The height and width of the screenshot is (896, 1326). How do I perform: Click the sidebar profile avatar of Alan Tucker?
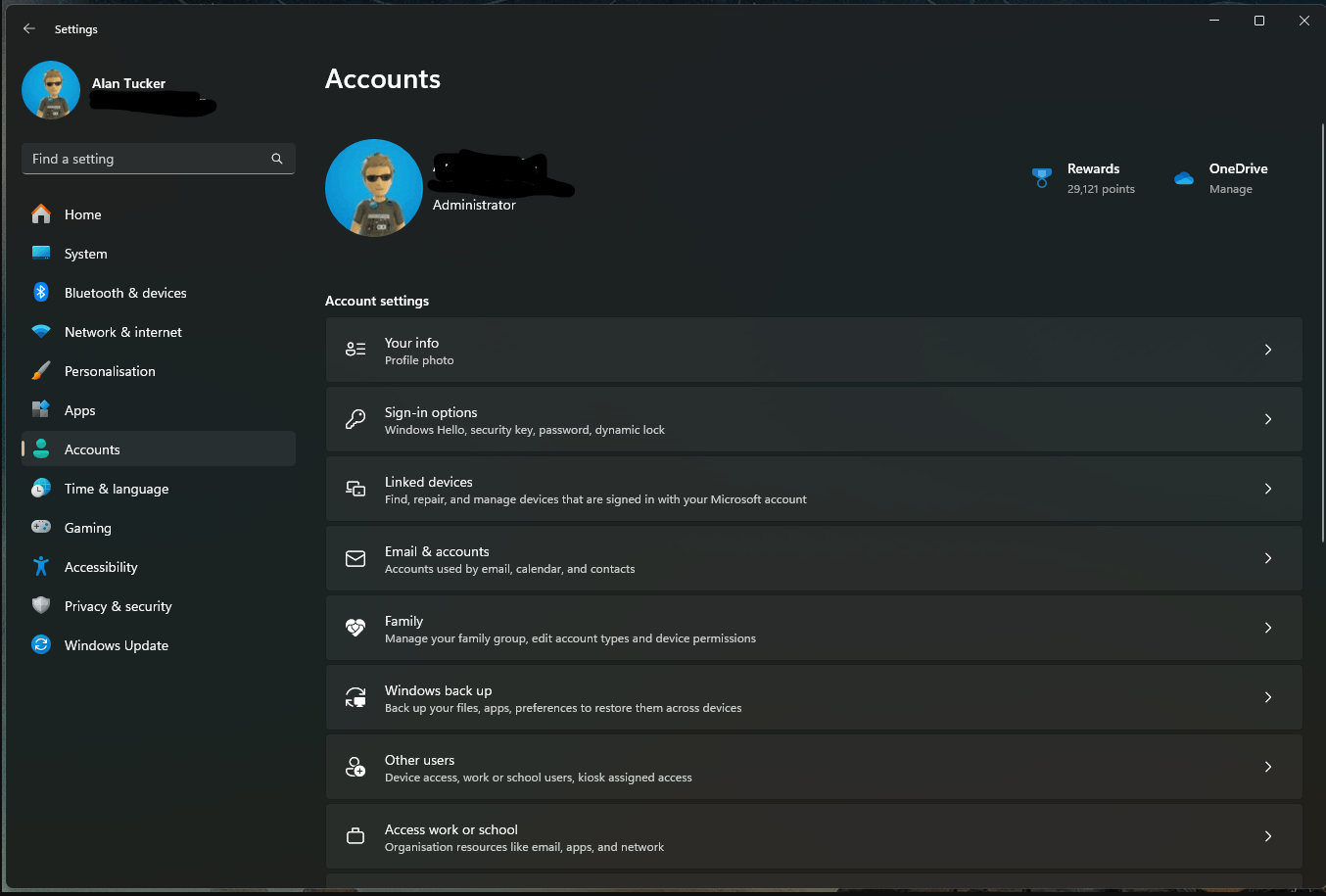point(51,90)
